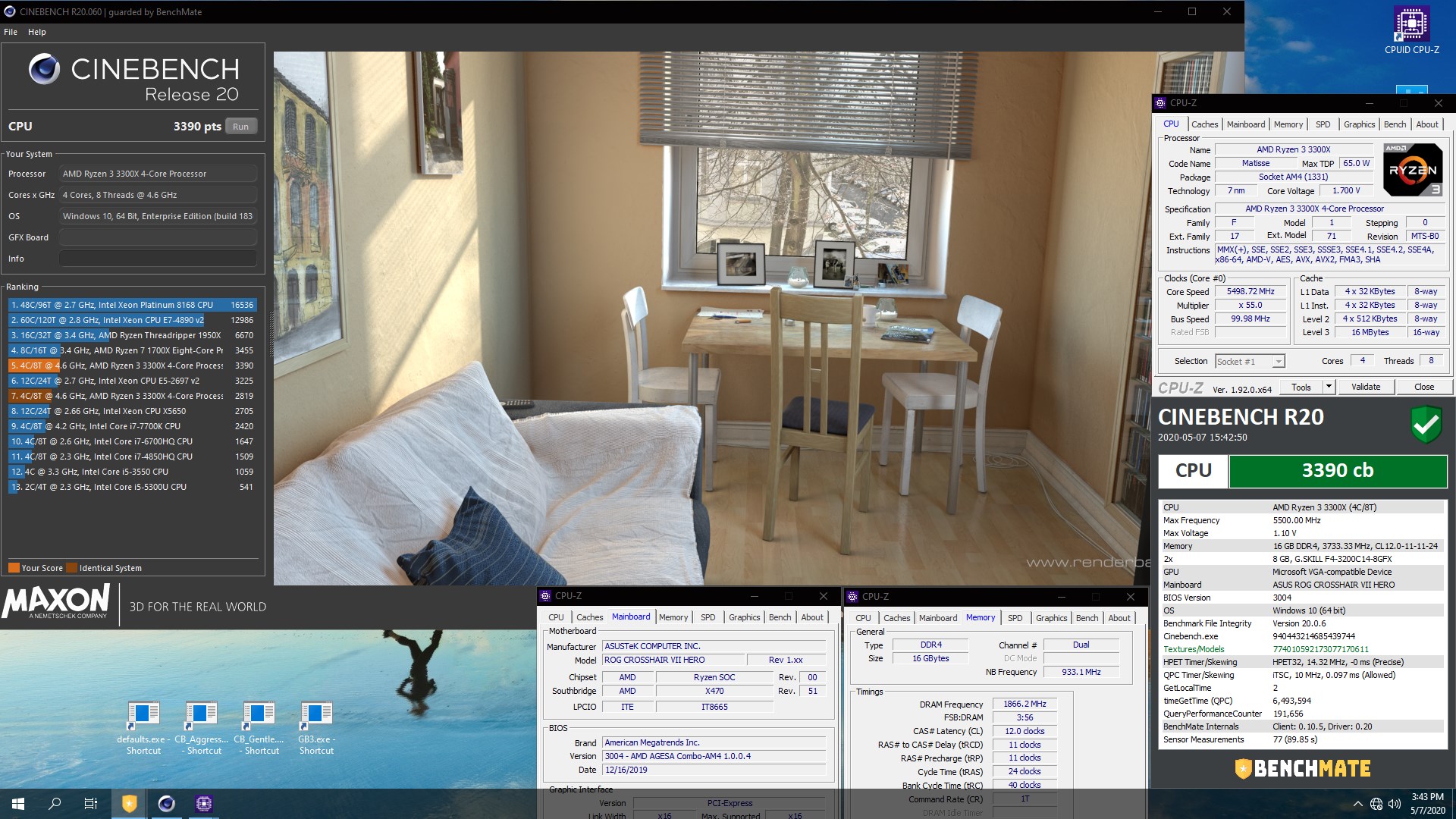
Task: Switch to Caches tab in top CPU-Z
Action: (x=1204, y=124)
